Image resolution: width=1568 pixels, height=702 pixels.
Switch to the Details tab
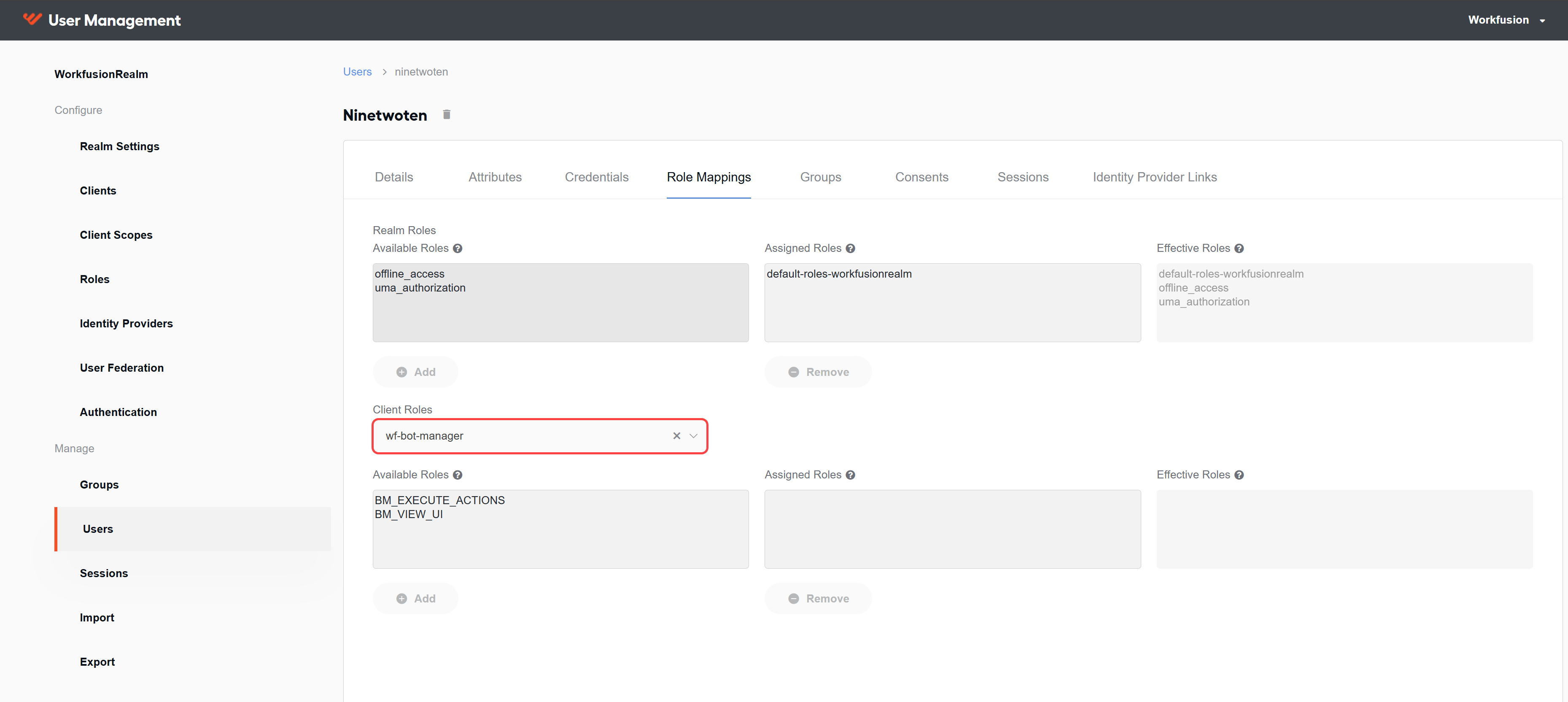click(394, 177)
